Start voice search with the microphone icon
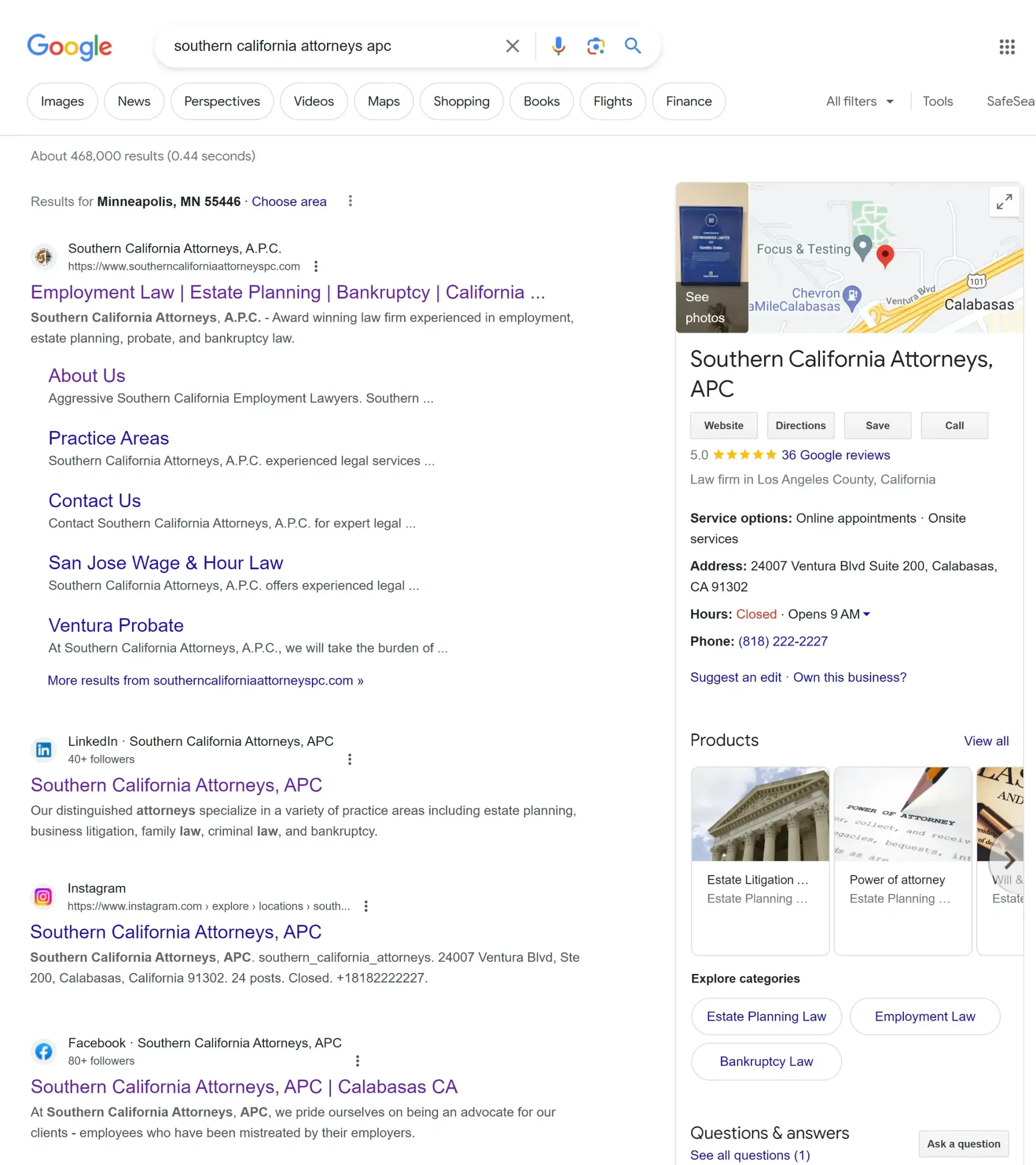 pos(558,46)
